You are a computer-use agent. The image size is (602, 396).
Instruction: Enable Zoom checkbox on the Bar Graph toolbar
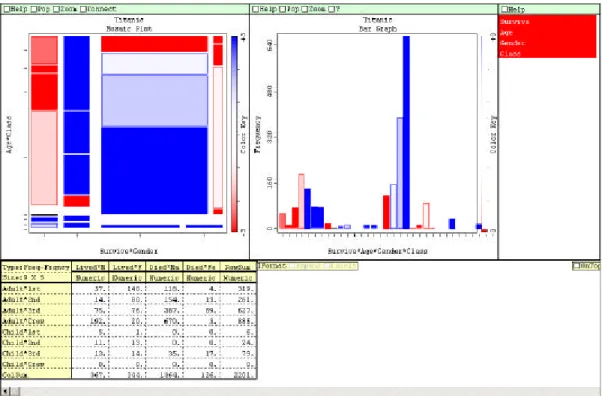pyautogui.click(x=305, y=9)
